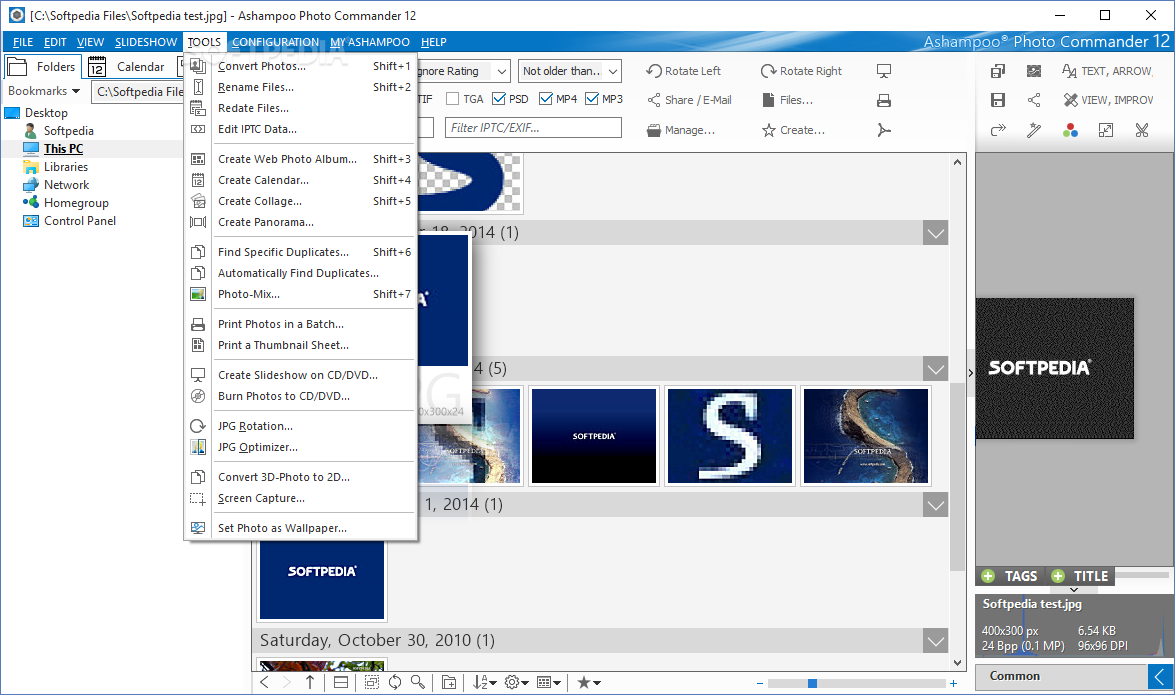This screenshot has width=1175, height=695.
Task: Open VIEW, IMPROVE tools
Action: tap(1108, 100)
